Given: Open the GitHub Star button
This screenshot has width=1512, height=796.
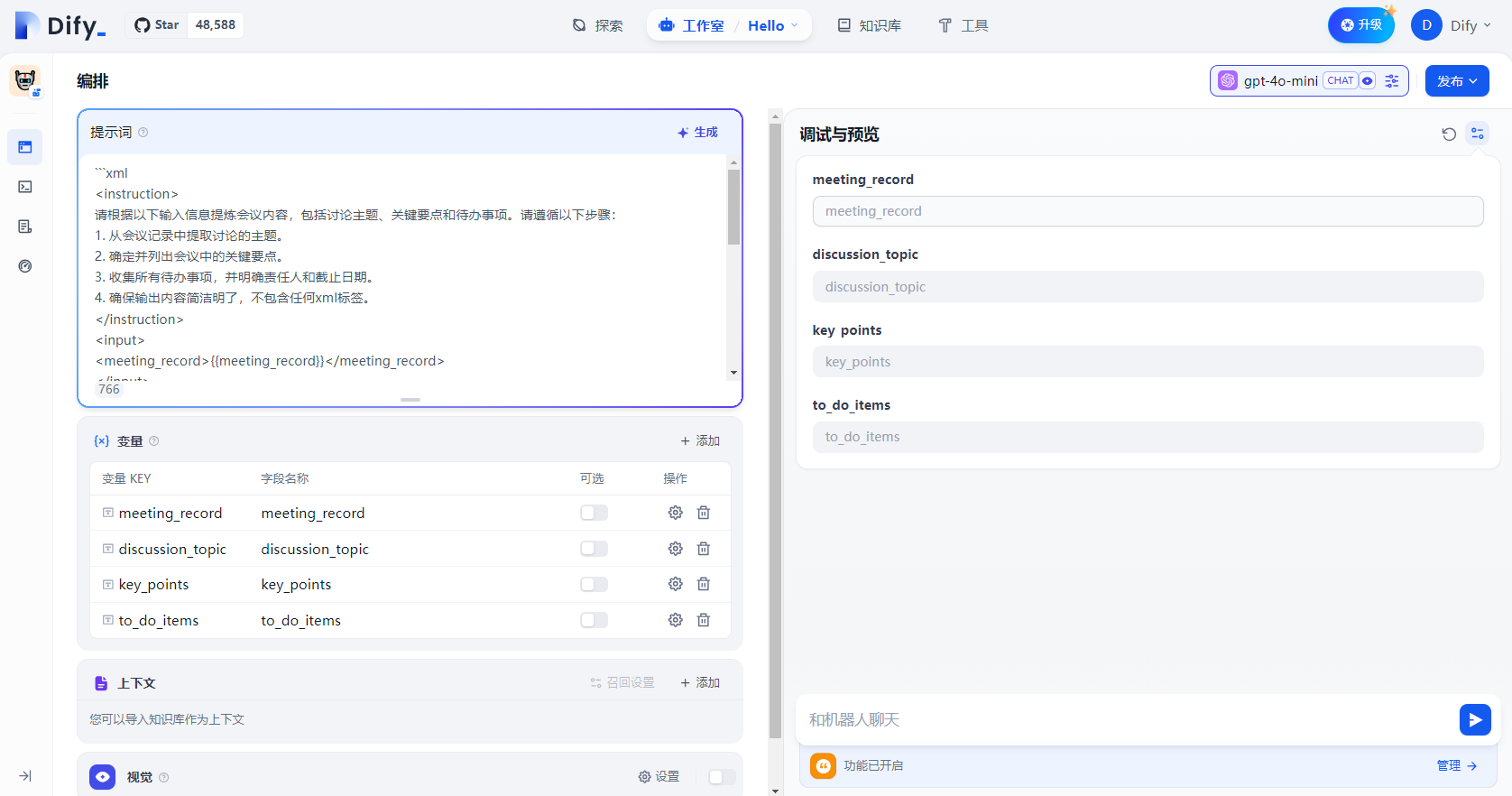Looking at the screenshot, I should (157, 25).
